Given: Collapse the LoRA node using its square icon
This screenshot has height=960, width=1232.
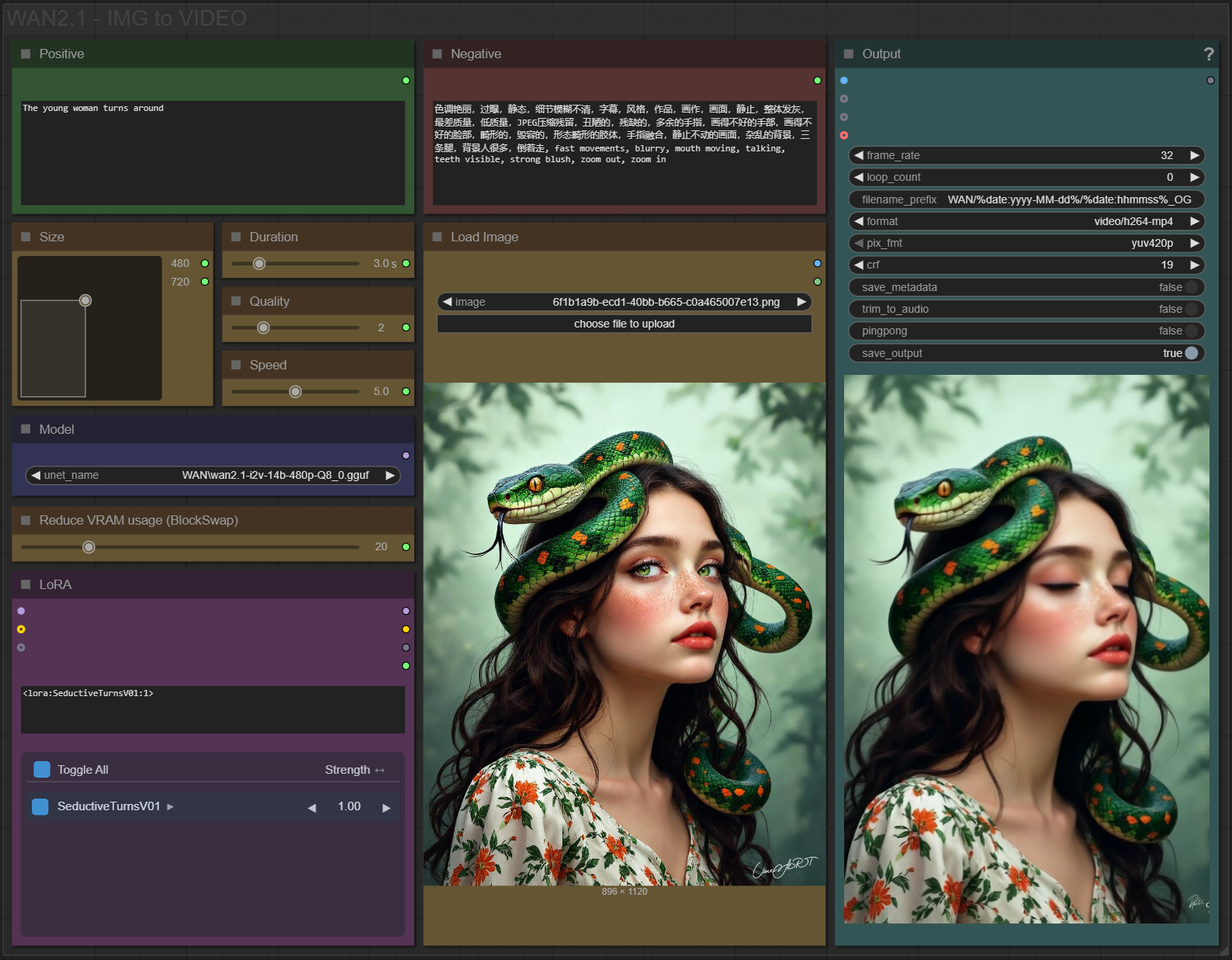Looking at the screenshot, I should pyautogui.click(x=26, y=584).
